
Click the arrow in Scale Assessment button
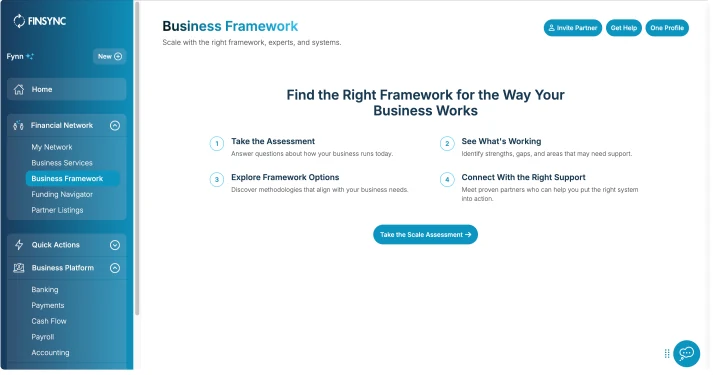(x=468, y=235)
